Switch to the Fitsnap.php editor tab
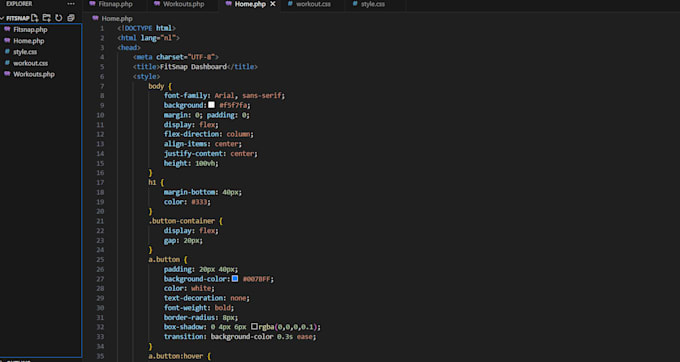This screenshot has width=680, height=362. click(115, 4)
